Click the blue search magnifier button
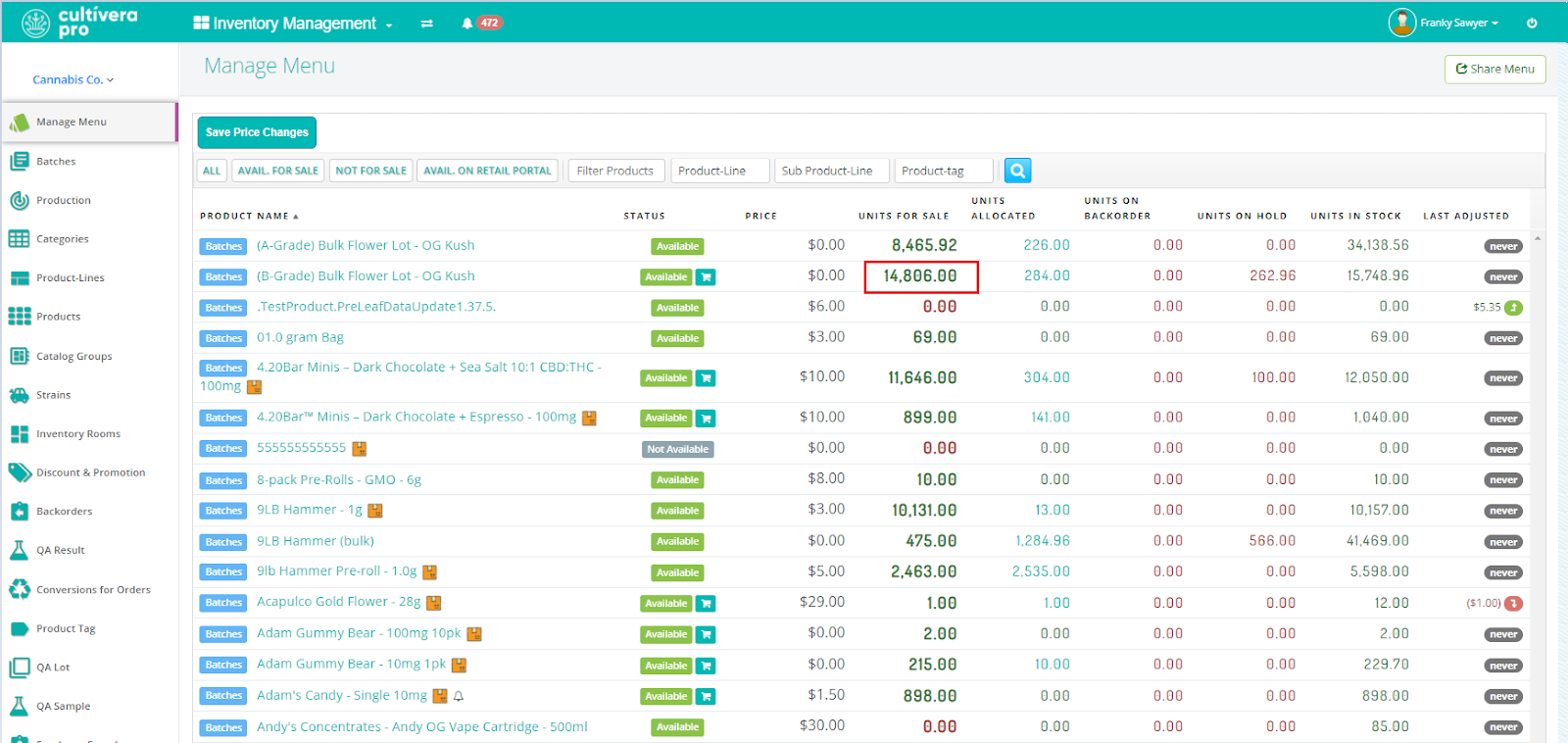This screenshot has width=1568, height=743. pyautogui.click(x=1017, y=171)
